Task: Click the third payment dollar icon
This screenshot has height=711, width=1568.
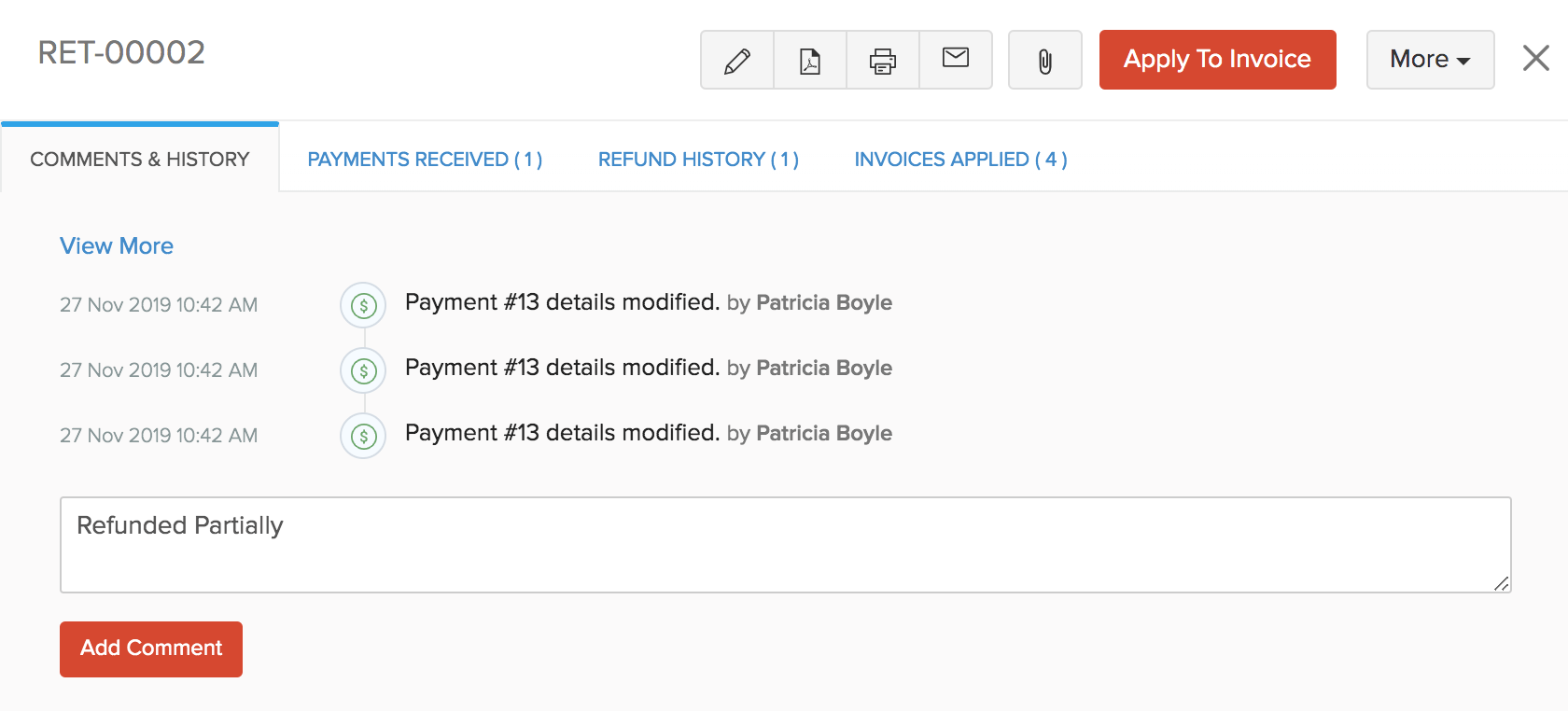Action: coord(363,436)
